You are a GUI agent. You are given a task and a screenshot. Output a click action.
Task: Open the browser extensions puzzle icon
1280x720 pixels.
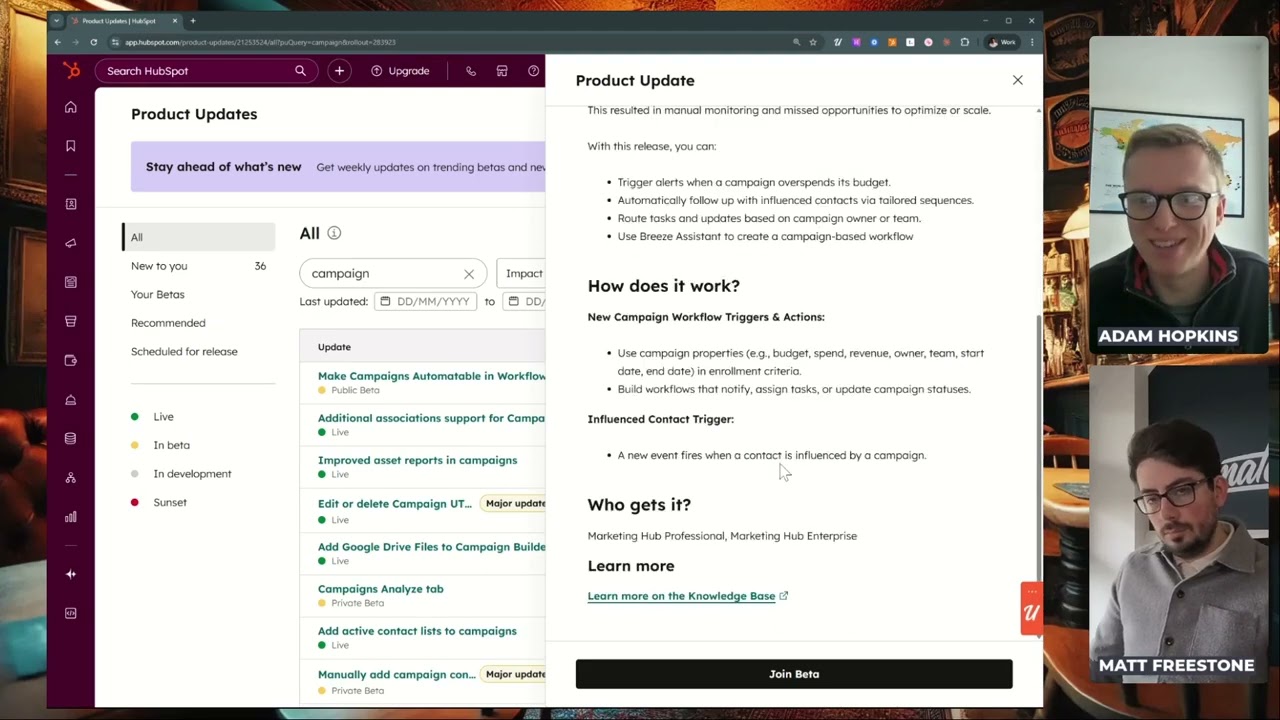965,42
